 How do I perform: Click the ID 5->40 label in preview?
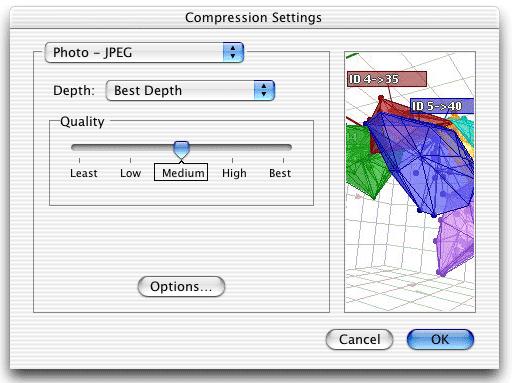click(x=441, y=106)
